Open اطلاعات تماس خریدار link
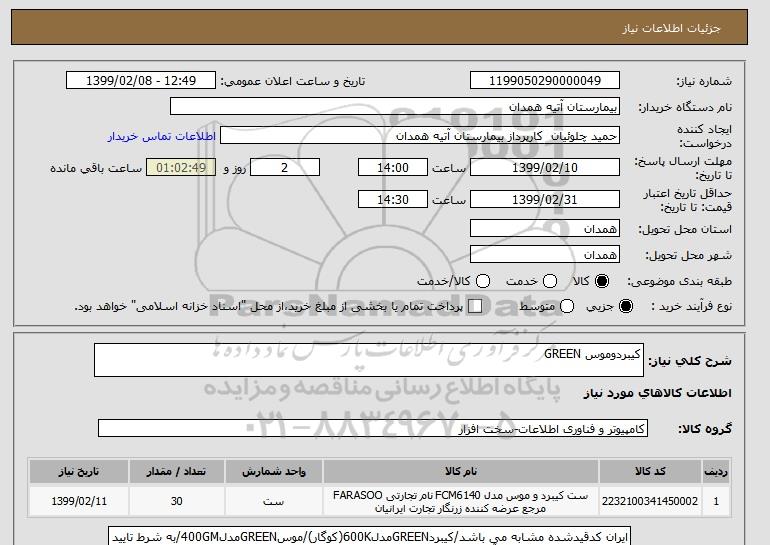This screenshot has height=545, width=770. pyautogui.click(x=162, y=136)
